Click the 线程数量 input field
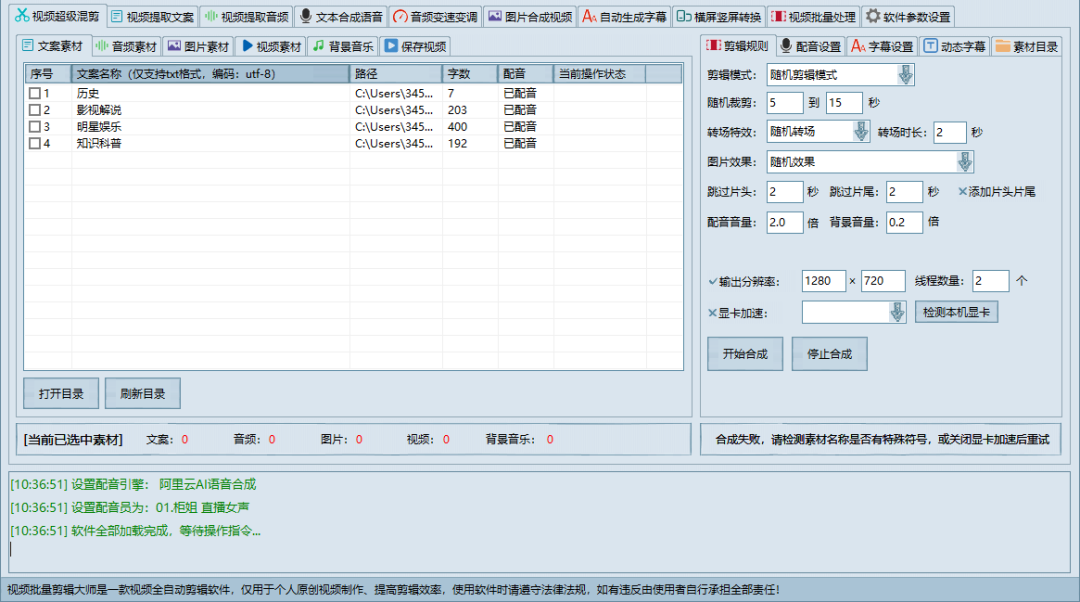The height and width of the screenshot is (602, 1080). (x=990, y=282)
